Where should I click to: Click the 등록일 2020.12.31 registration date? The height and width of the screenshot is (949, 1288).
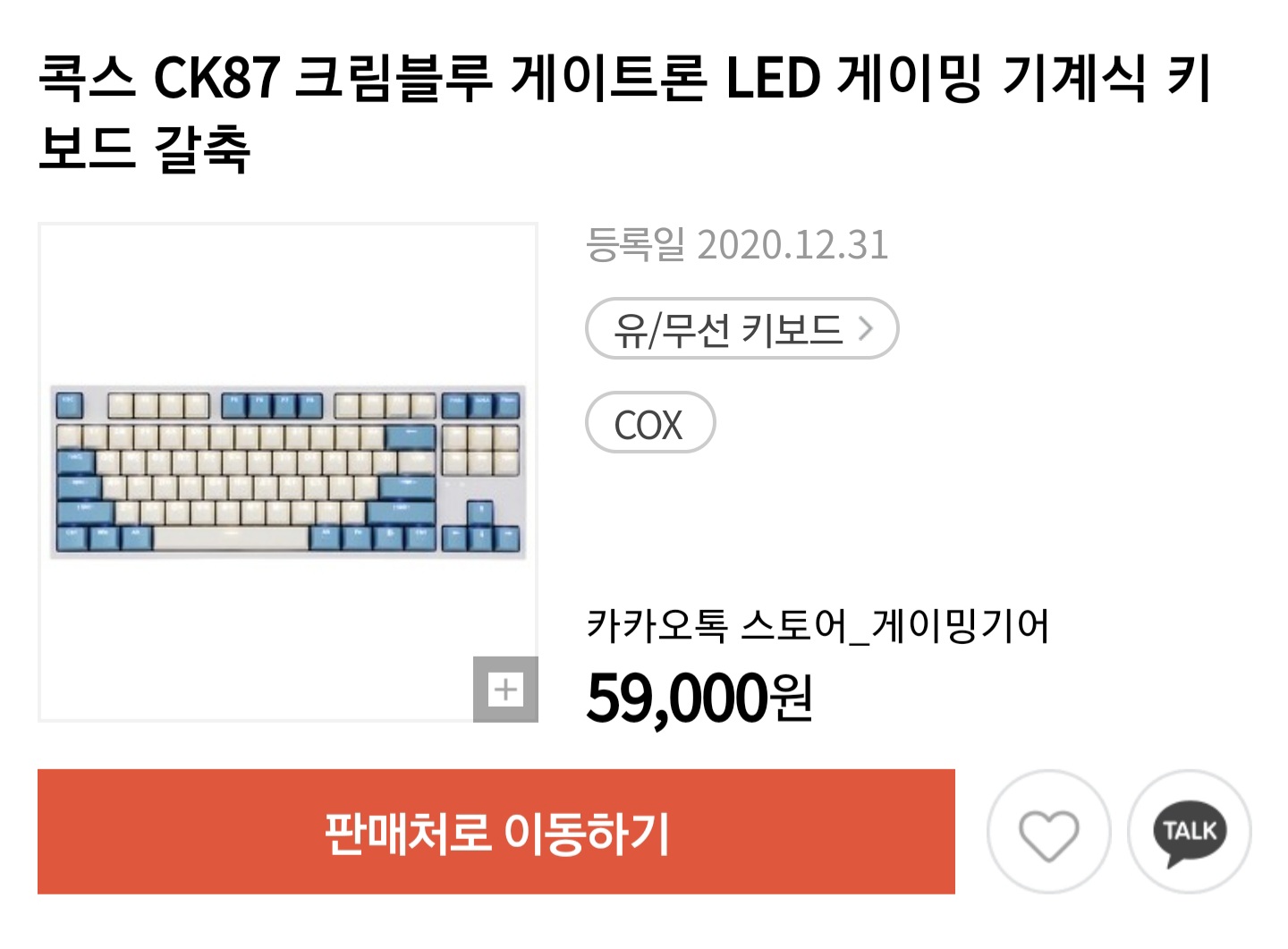click(x=737, y=245)
